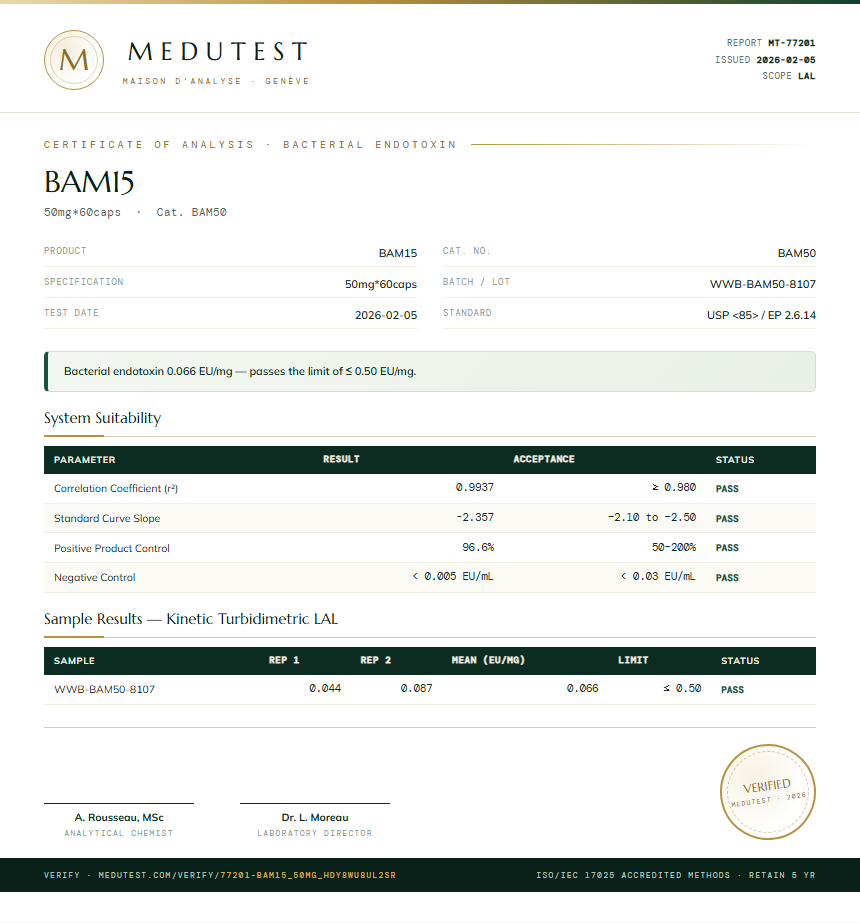Select the BAM15 product heading
860x923 pixels.
point(89,182)
